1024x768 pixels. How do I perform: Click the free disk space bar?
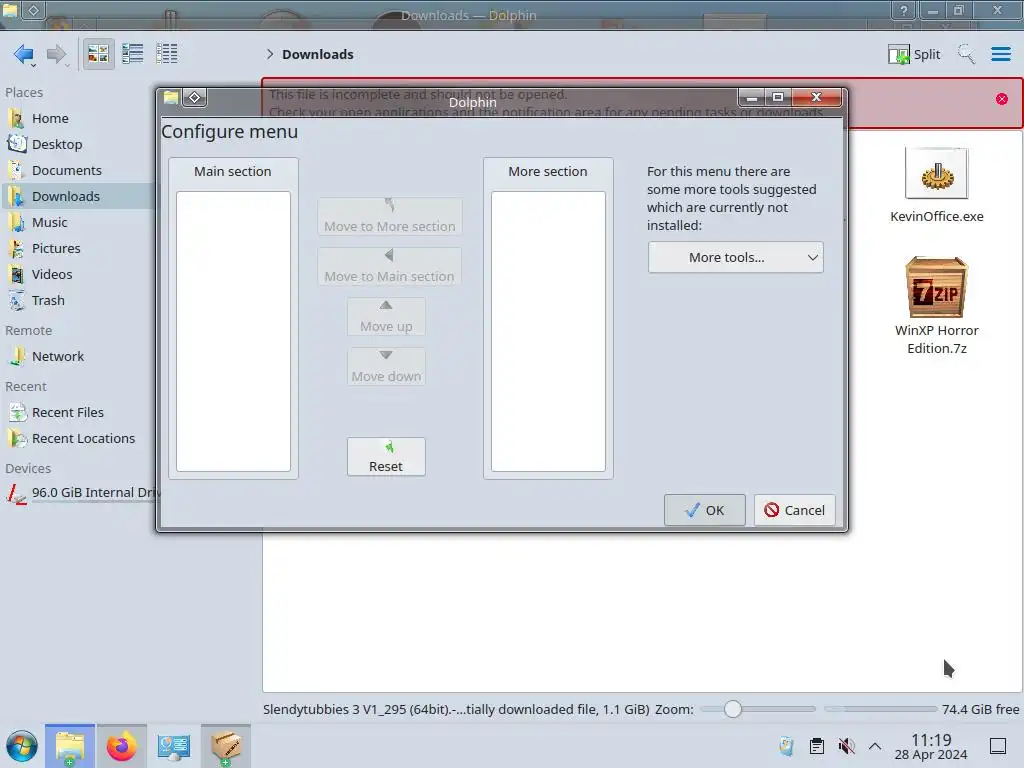(880, 709)
